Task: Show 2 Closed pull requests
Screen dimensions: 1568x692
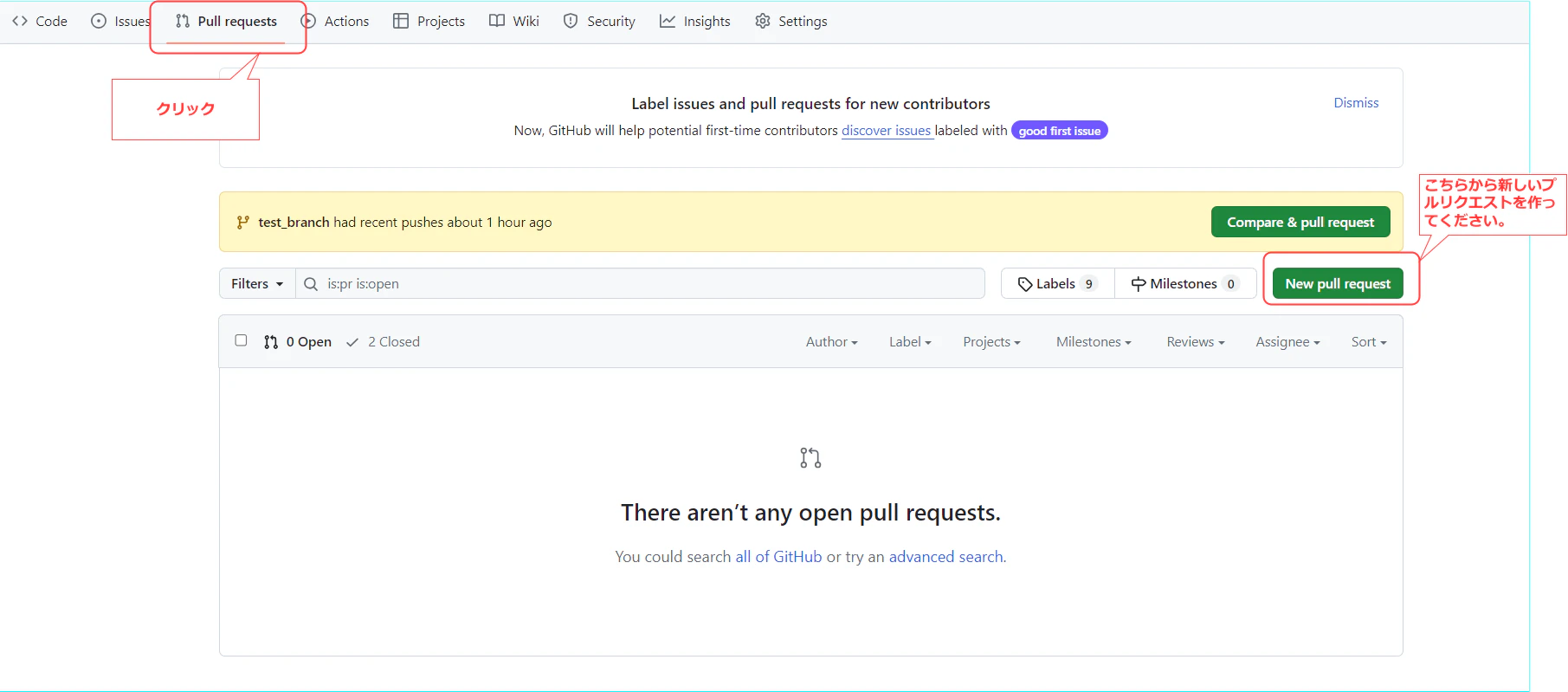Action: pos(383,342)
